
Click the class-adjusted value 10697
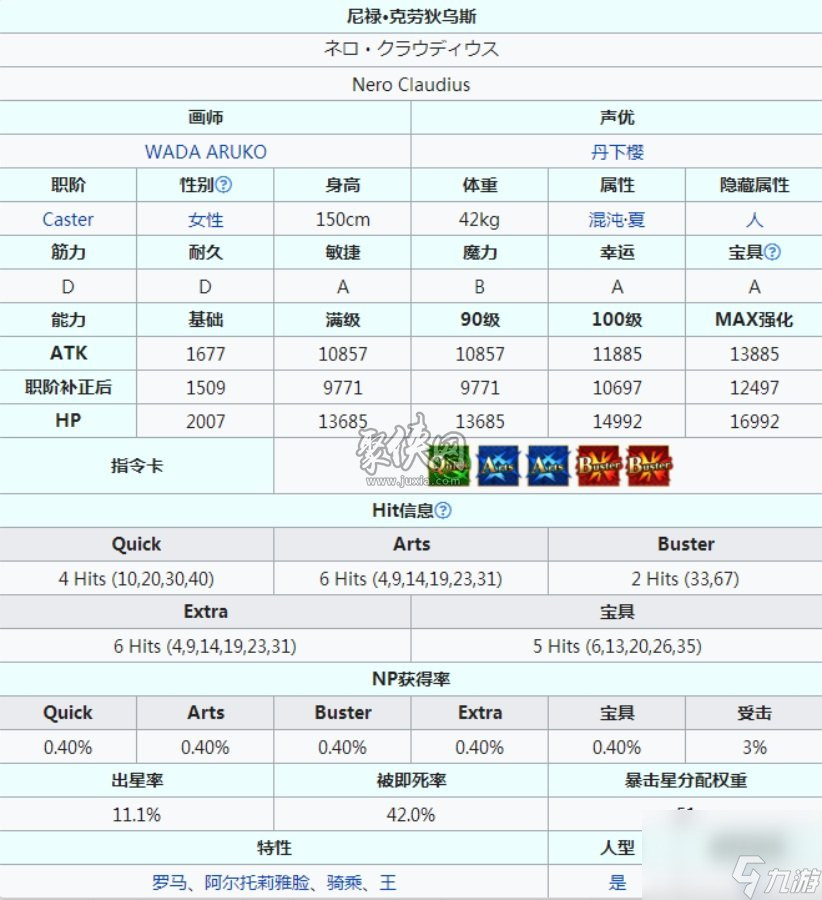[617, 388]
